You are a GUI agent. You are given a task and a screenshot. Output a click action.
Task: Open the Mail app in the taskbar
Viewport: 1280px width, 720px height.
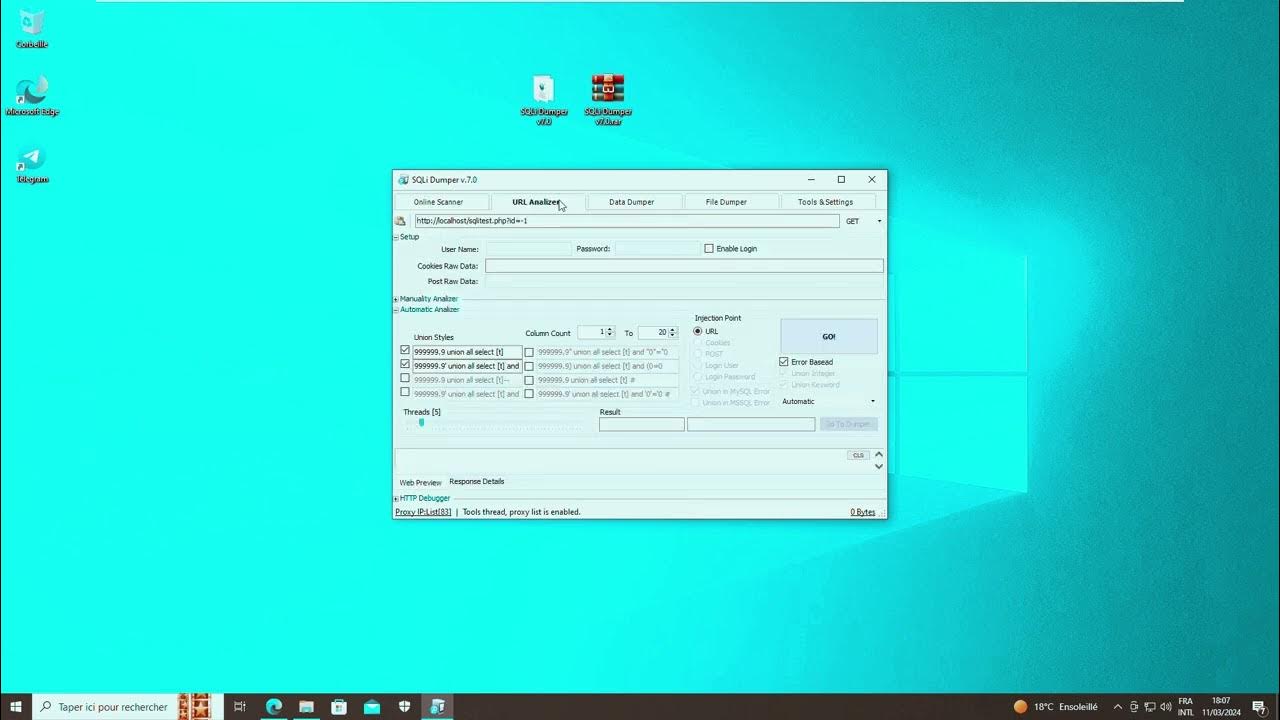point(372,707)
